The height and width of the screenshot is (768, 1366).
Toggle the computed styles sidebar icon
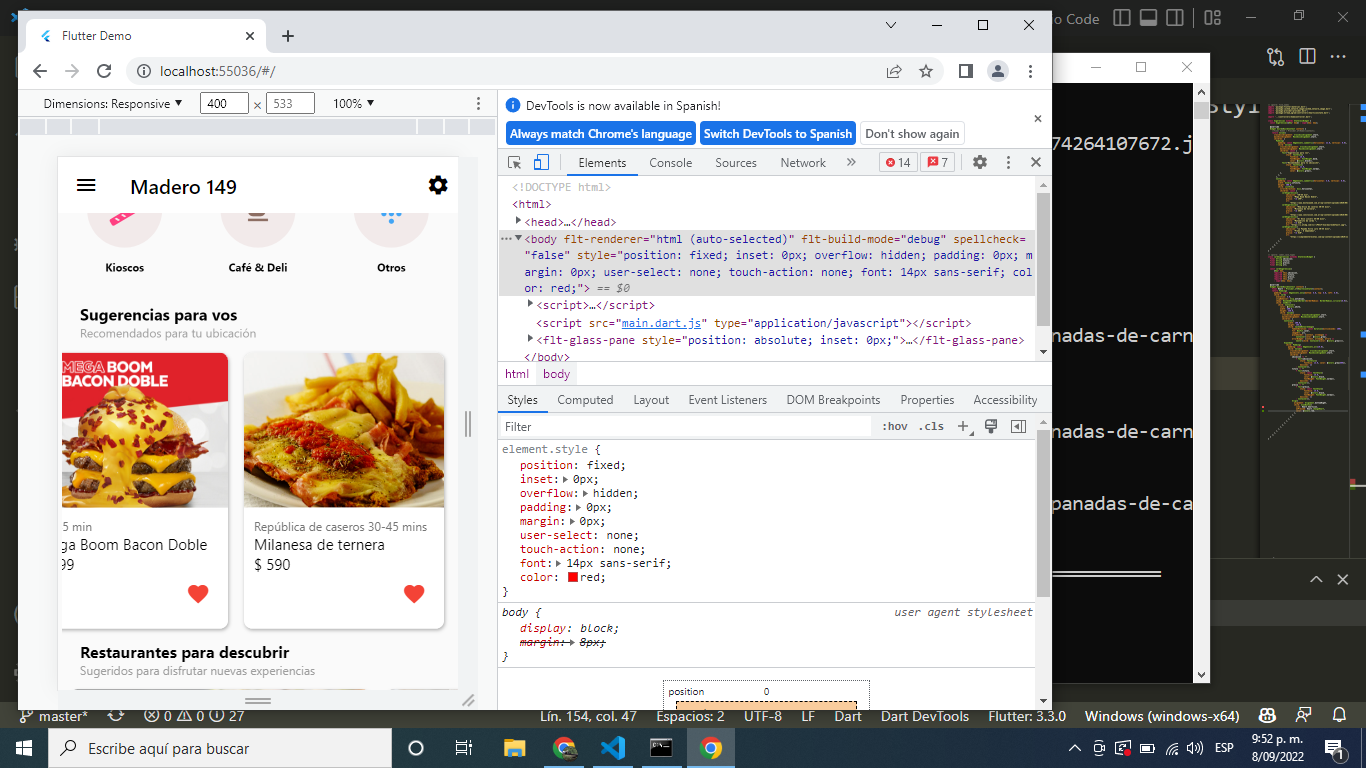coord(1018,427)
